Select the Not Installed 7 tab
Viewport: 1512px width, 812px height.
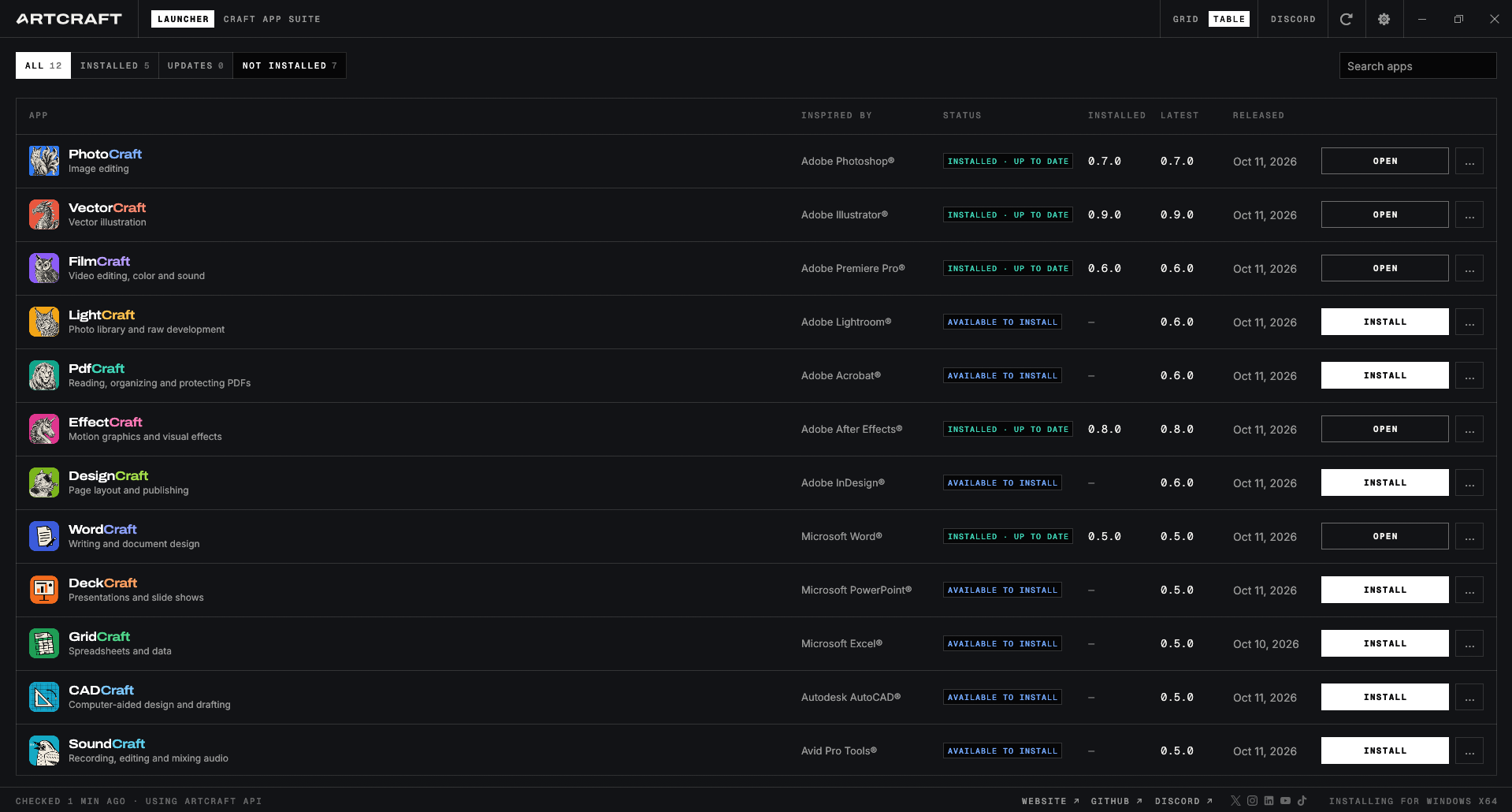[289, 65]
